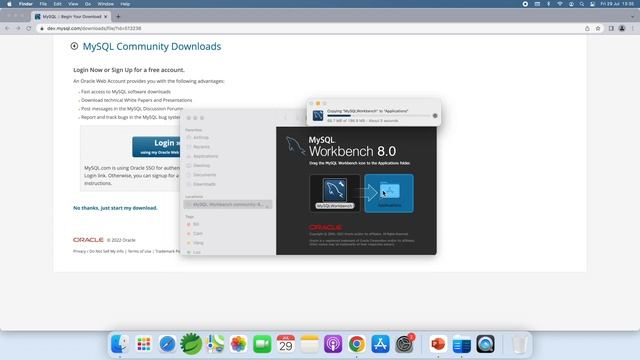Click the Chrome share icon in address bar
The image size is (640, 360).
587,28
